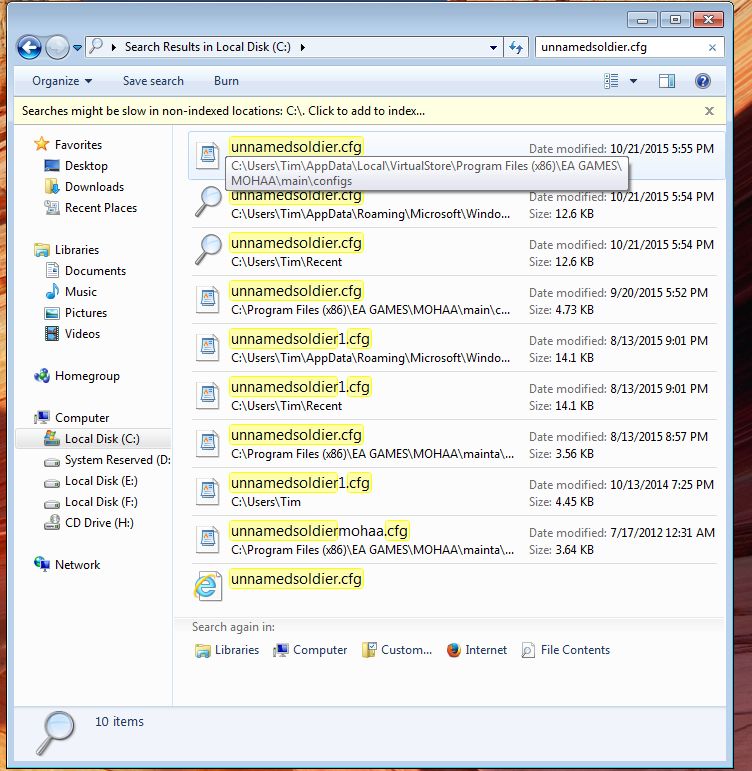Image resolution: width=752 pixels, height=771 pixels.
Task: Open unnamedsoldiermohaa.cfg search result
Action: 319,531
